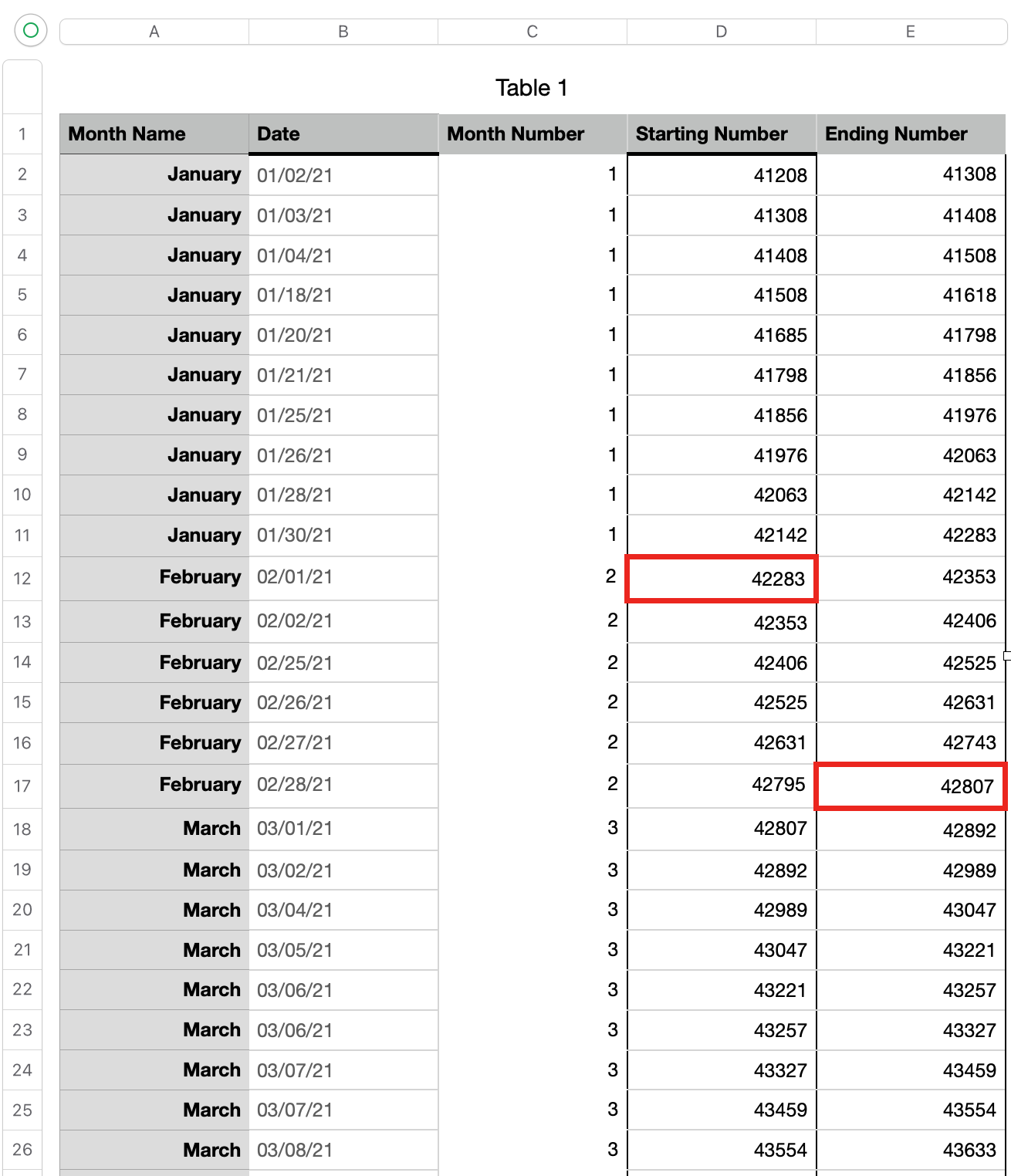Select column header C

click(532, 32)
